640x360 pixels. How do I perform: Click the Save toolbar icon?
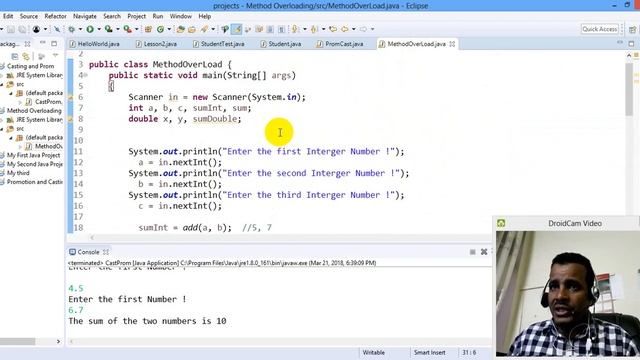(11, 29)
